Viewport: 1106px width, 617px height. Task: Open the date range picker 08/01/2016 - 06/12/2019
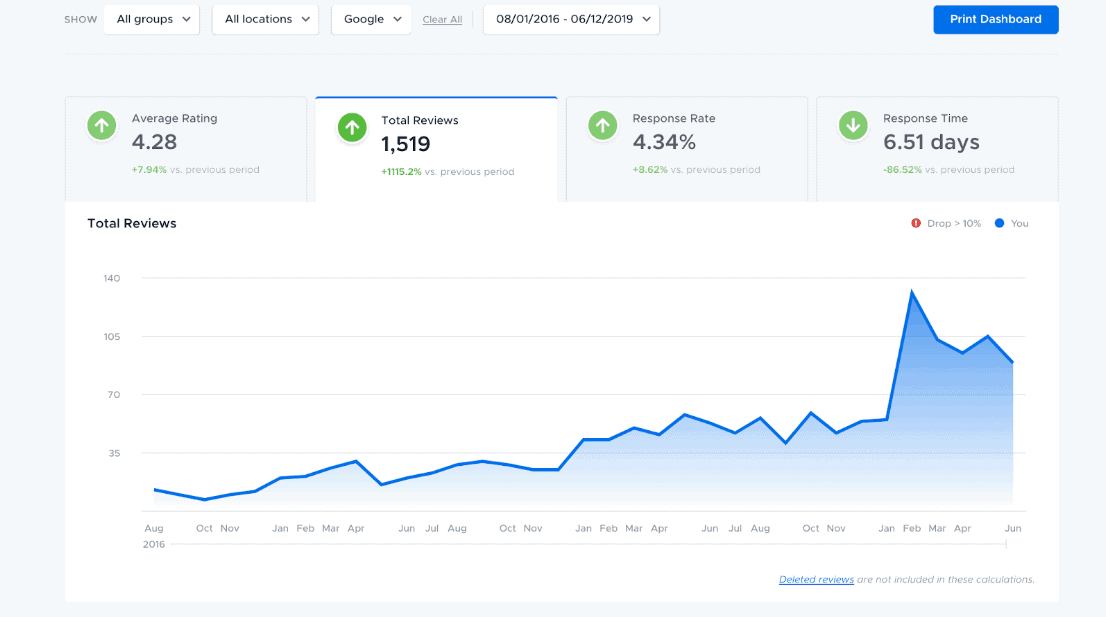point(571,19)
